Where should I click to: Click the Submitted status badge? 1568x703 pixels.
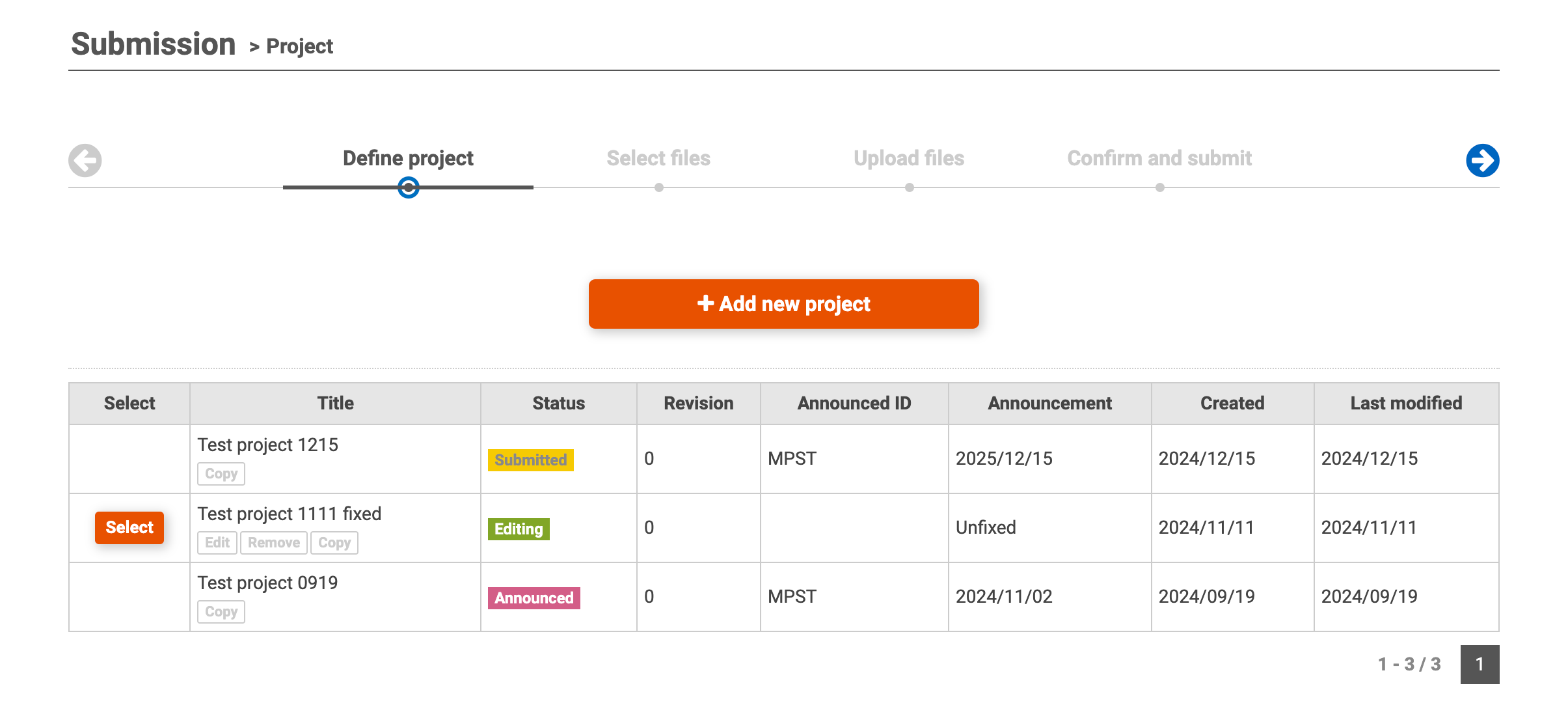[x=530, y=460]
